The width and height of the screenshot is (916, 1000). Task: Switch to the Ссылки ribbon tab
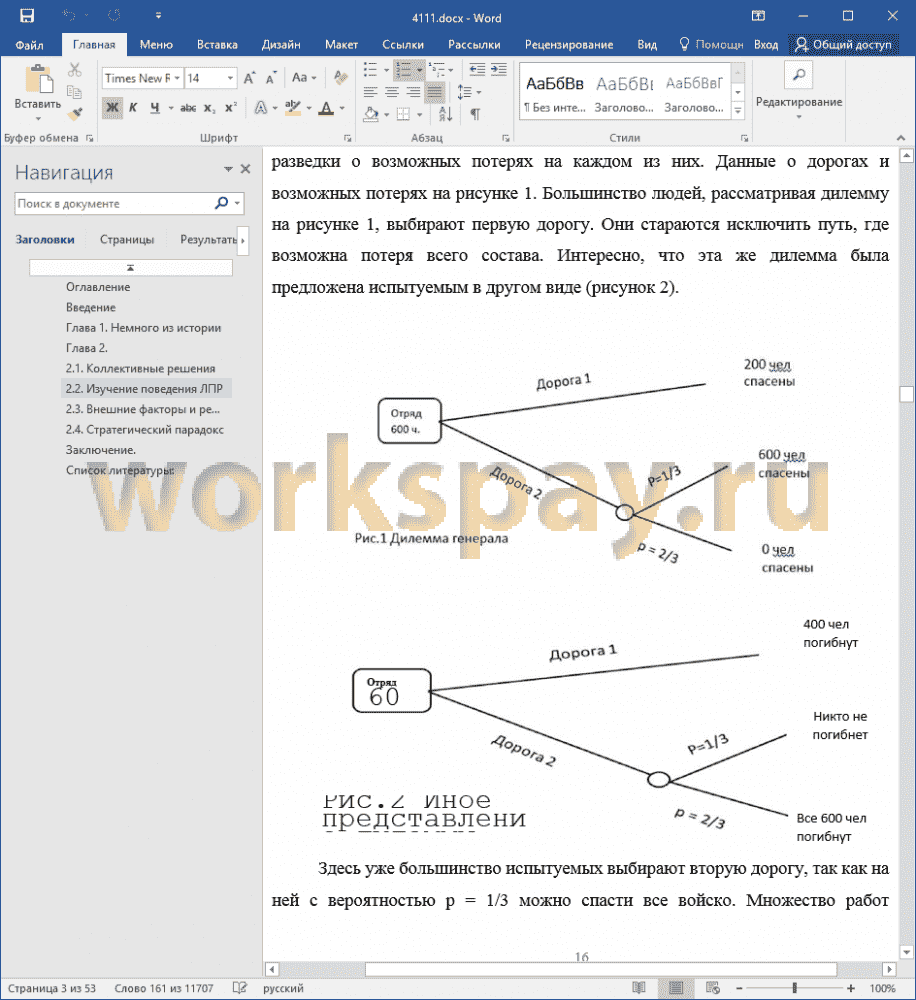tap(403, 45)
